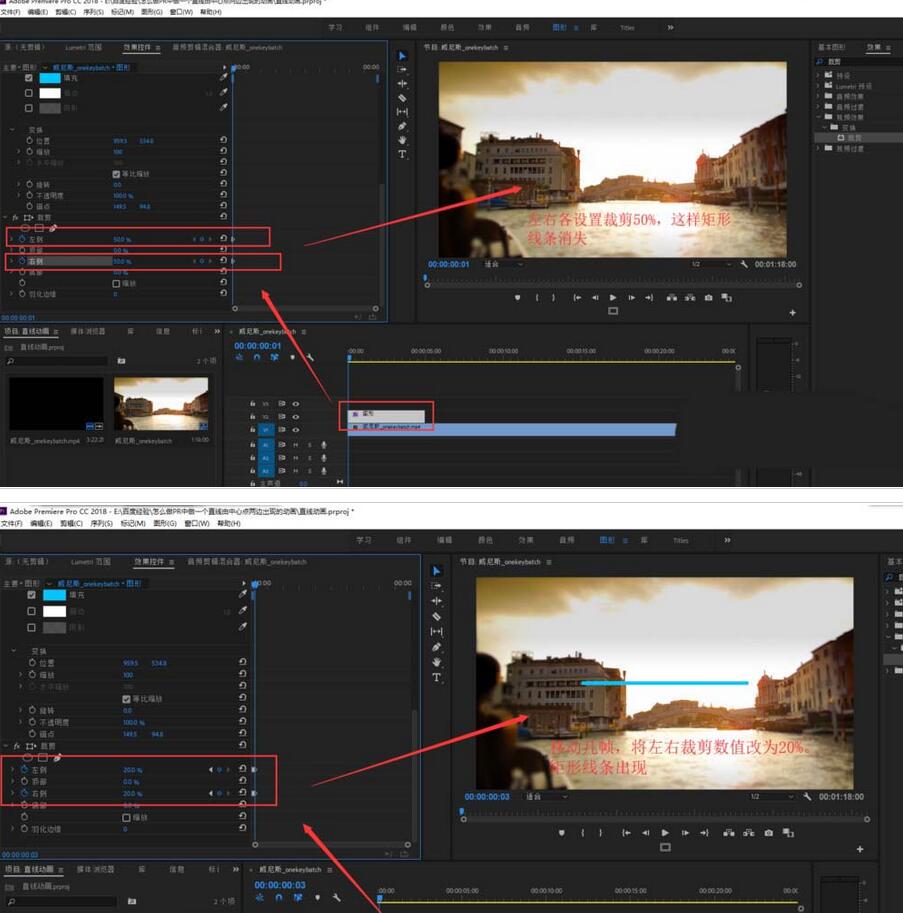Image resolution: width=903 pixels, height=913 pixels.
Task: Open lower program monitor wrench settings
Action: click(807, 797)
